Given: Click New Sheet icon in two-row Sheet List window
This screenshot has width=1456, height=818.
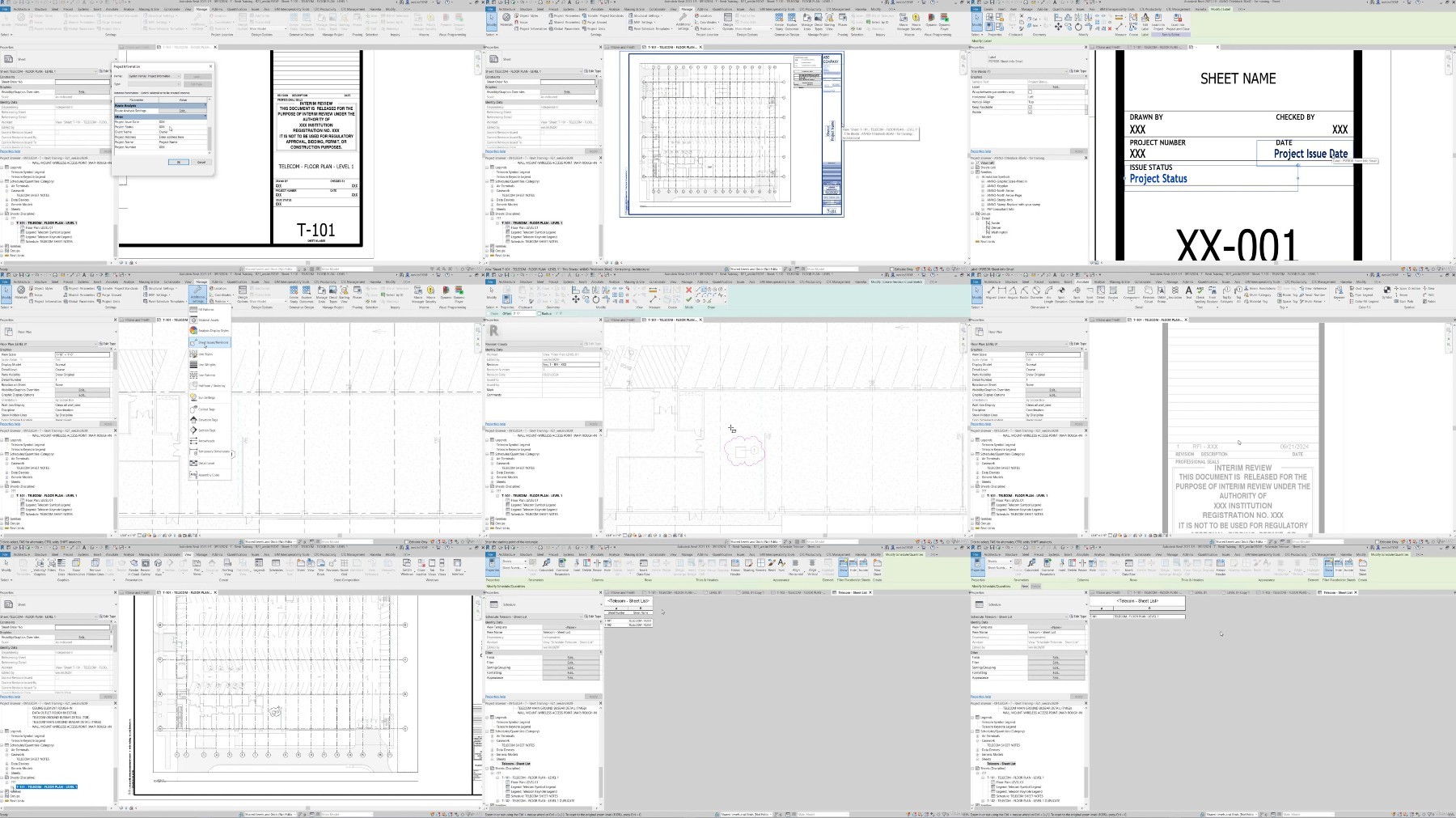Looking at the screenshot, I should click(877, 566).
